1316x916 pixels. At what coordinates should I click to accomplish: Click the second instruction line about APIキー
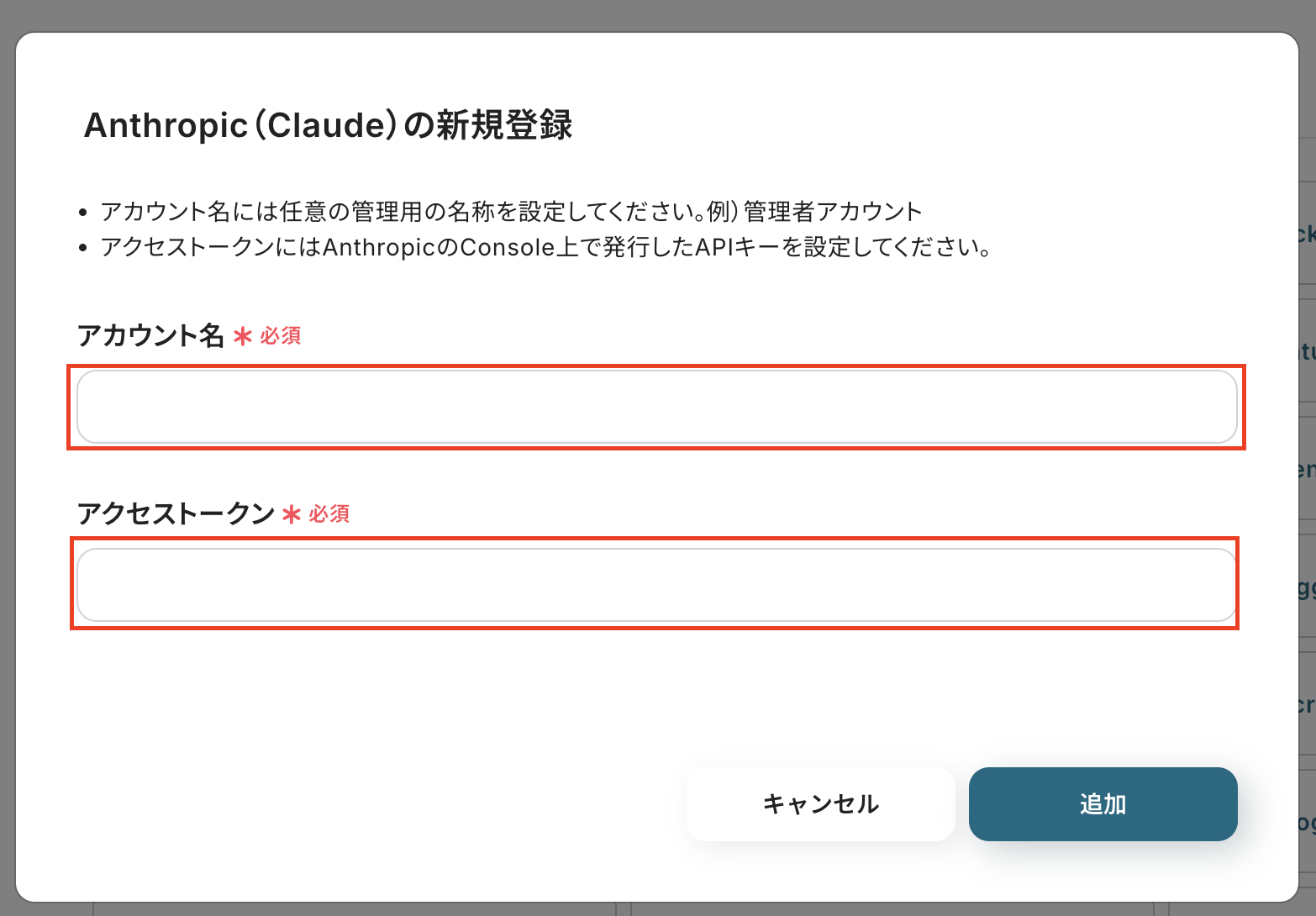(546, 247)
